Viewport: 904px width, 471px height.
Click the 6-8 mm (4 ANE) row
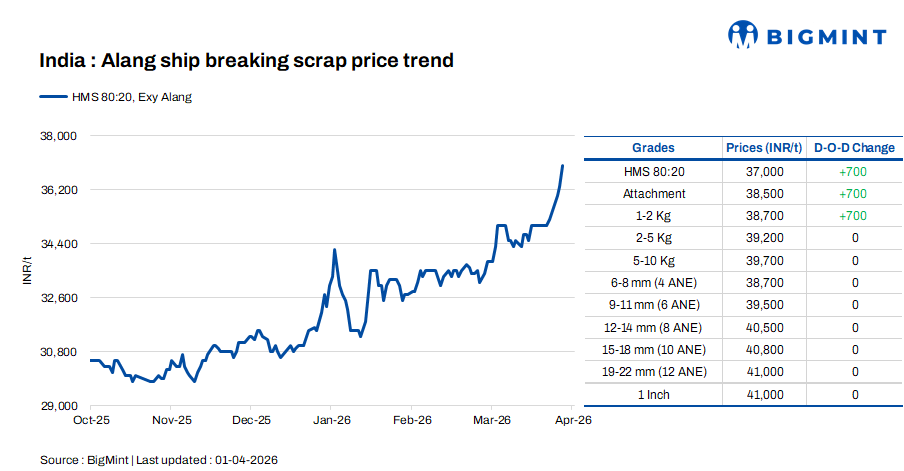(x=653, y=283)
